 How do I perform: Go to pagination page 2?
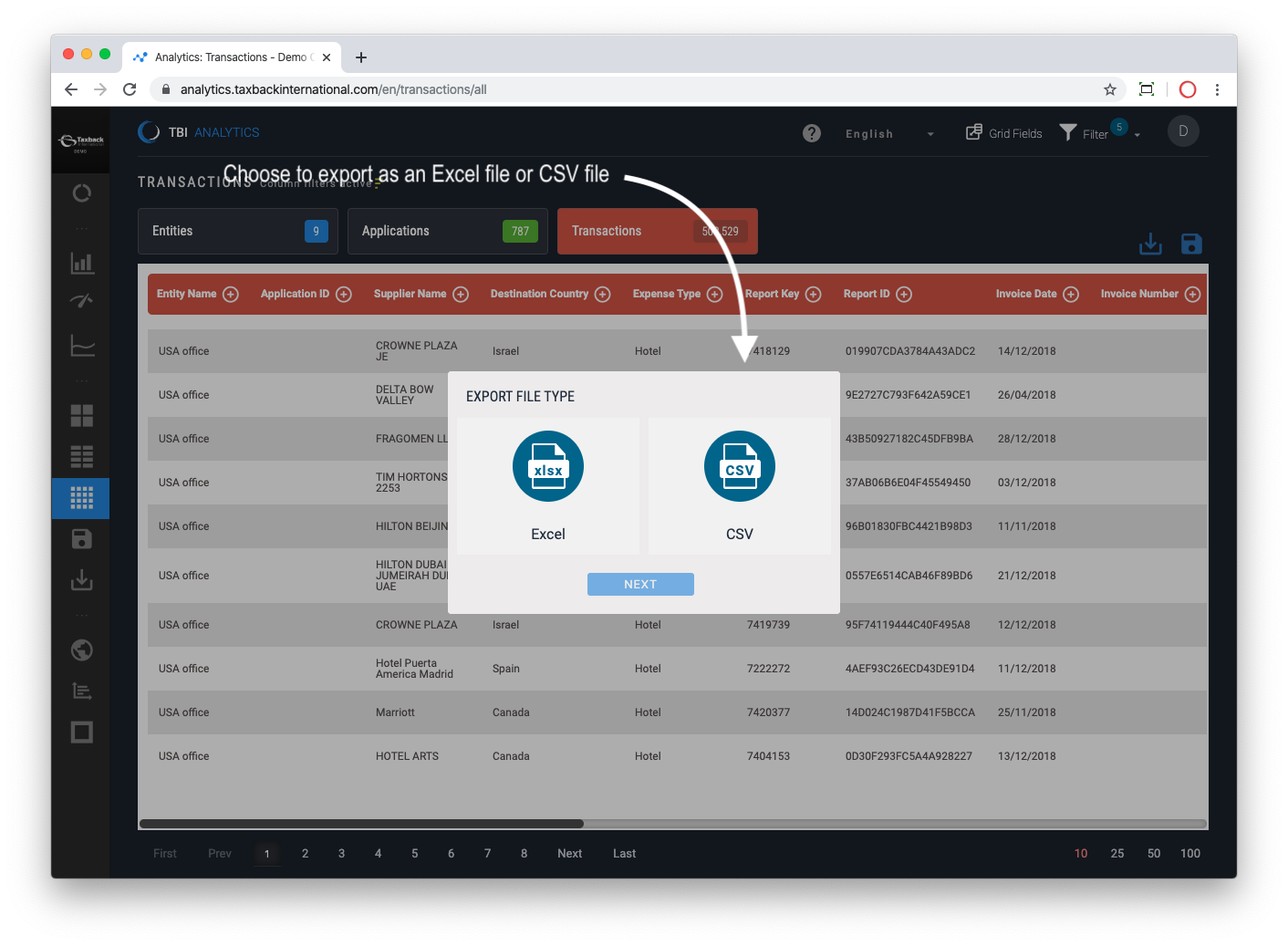(305, 854)
